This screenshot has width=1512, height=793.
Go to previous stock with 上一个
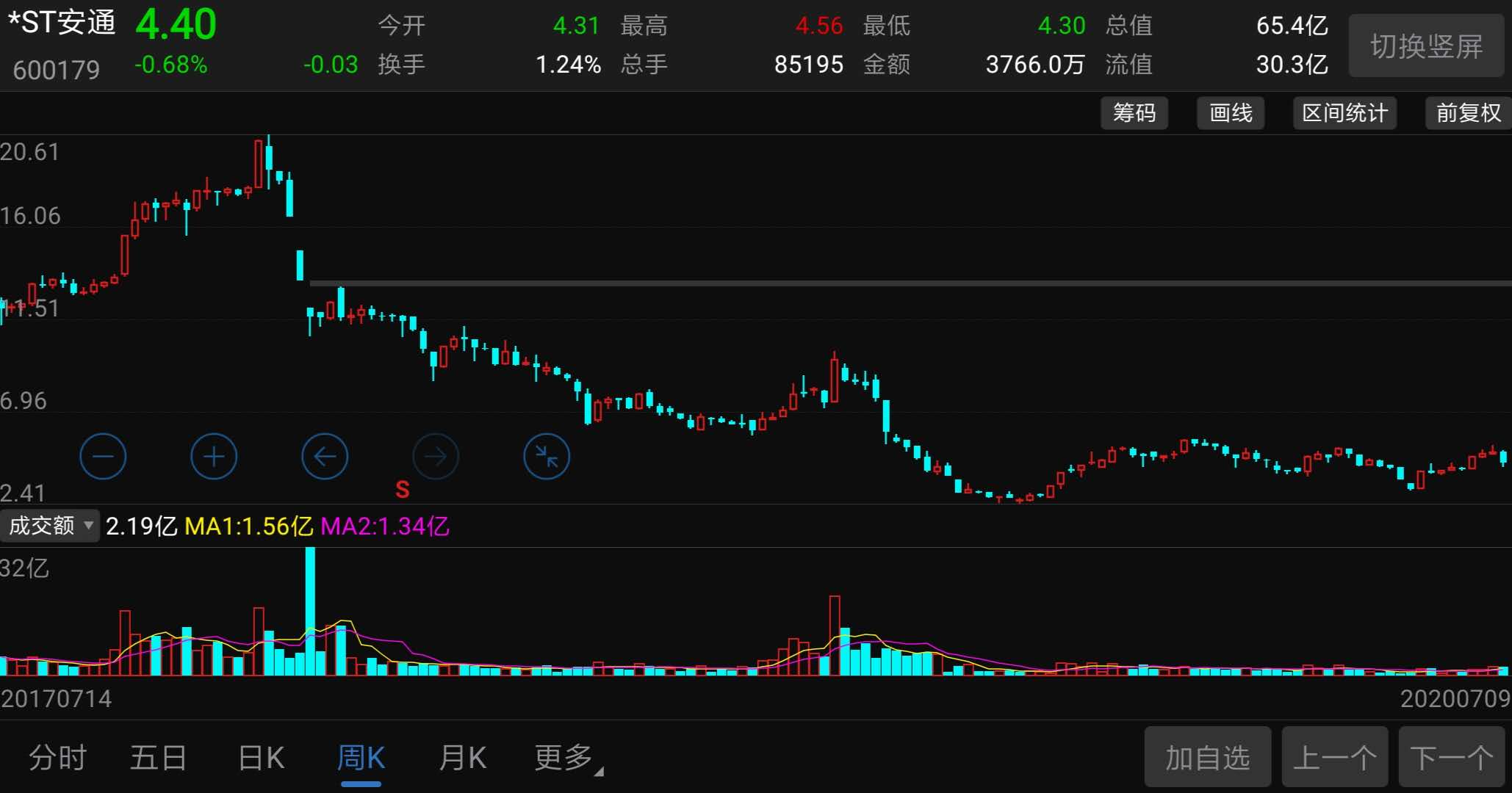(x=1335, y=758)
